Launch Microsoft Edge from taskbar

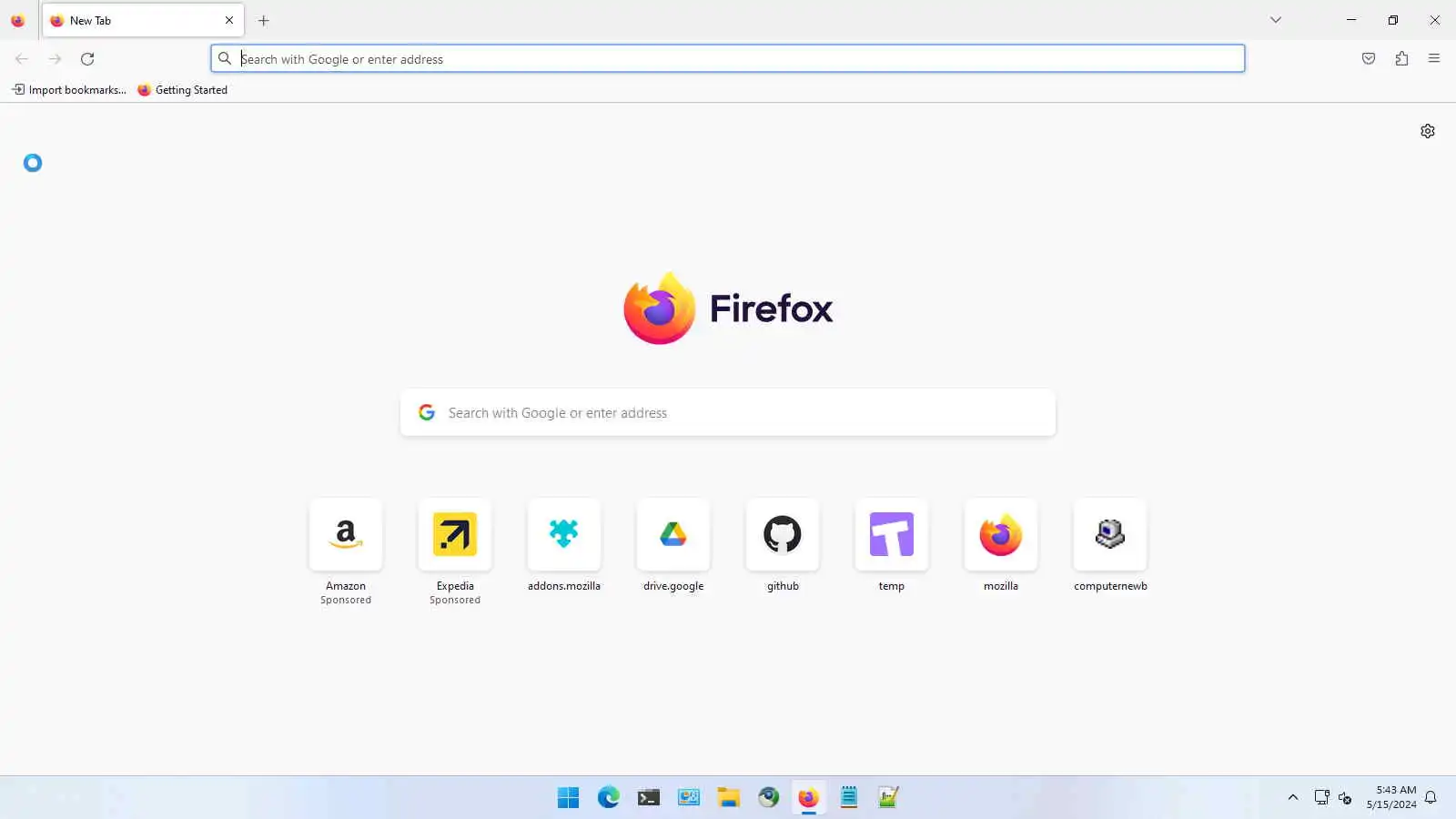click(609, 798)
